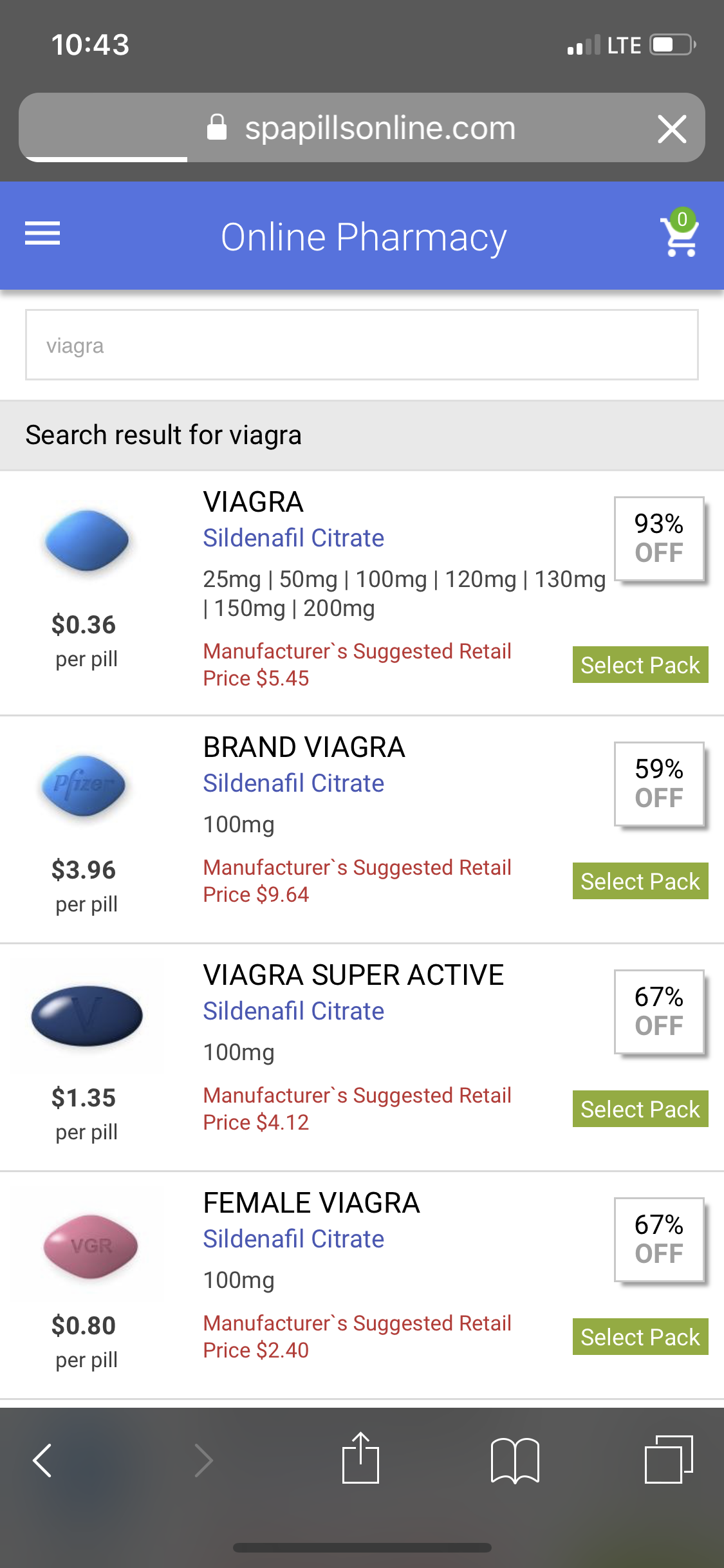Tap the browser back arrow
The image size is (724, 1568).
[x=42, y=1461]
